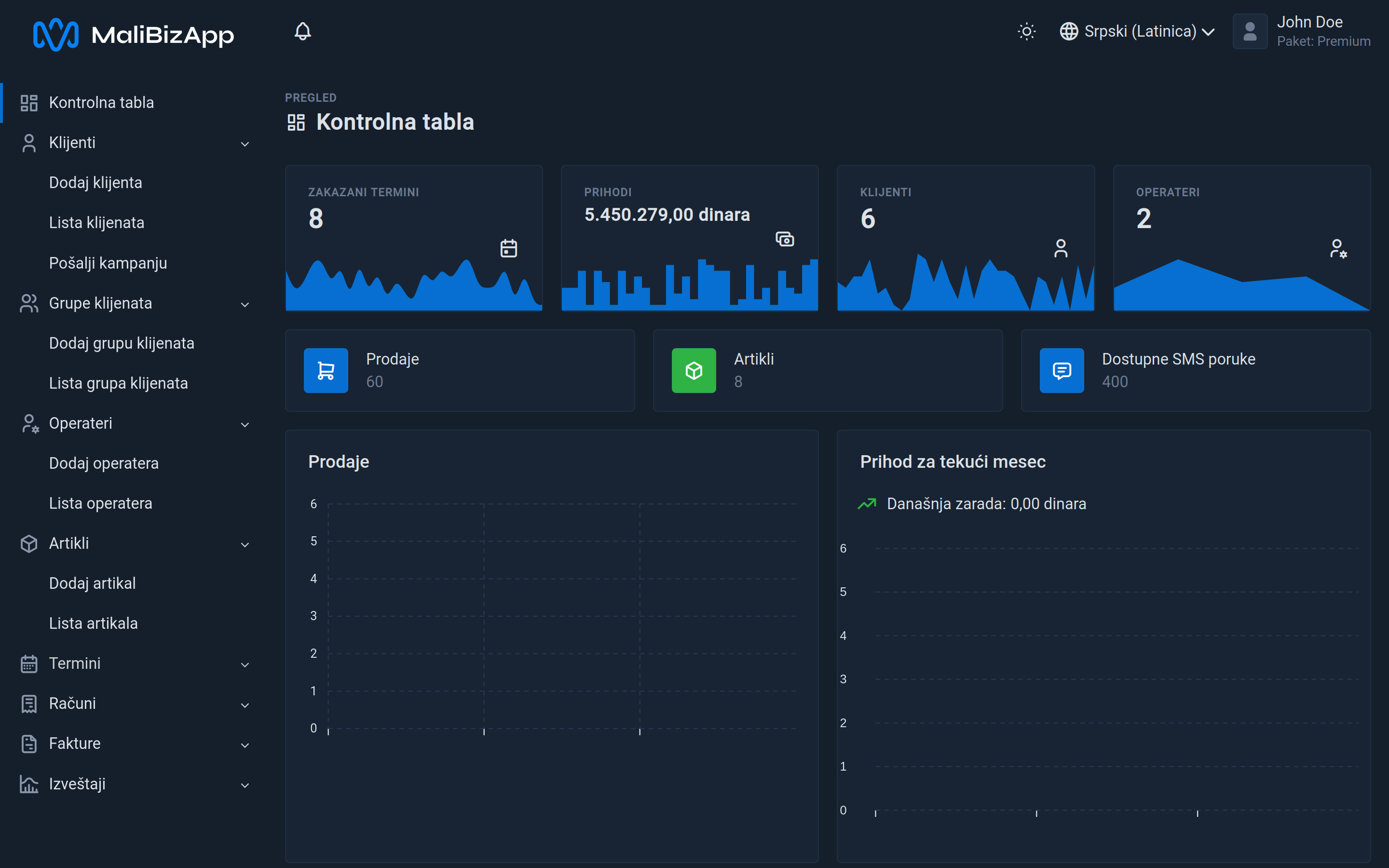Screen dimensions: 1389x868
Task: Click the Operateri card count 2
Action: [x=1144, y=219]
